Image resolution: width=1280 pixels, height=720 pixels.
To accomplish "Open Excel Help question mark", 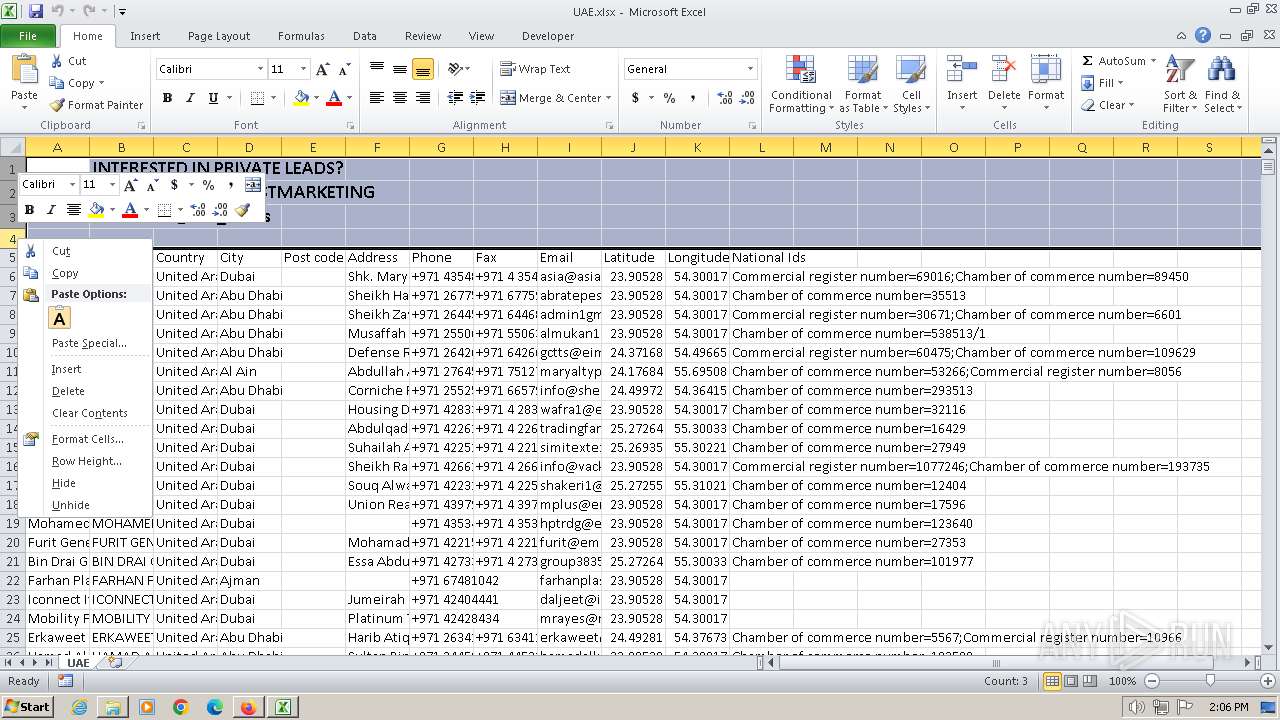I will coord(1203,35).
